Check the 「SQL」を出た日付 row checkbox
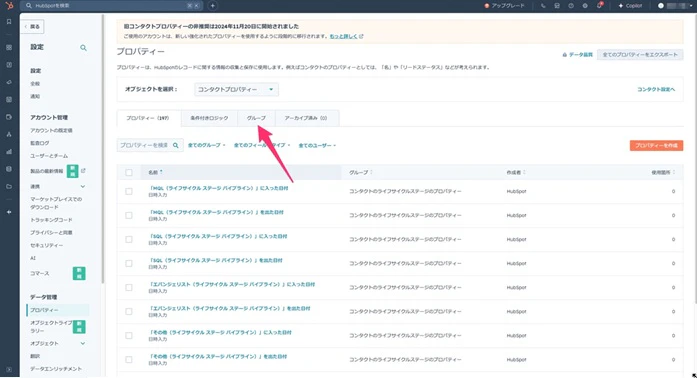Viewport: 697px width, 378px height. [129, 263]
